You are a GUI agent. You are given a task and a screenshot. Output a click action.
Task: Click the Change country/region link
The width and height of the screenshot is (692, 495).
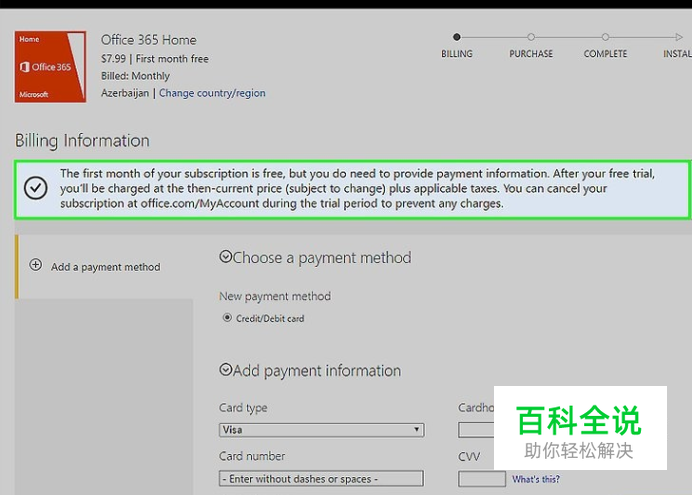coord(212,93)
